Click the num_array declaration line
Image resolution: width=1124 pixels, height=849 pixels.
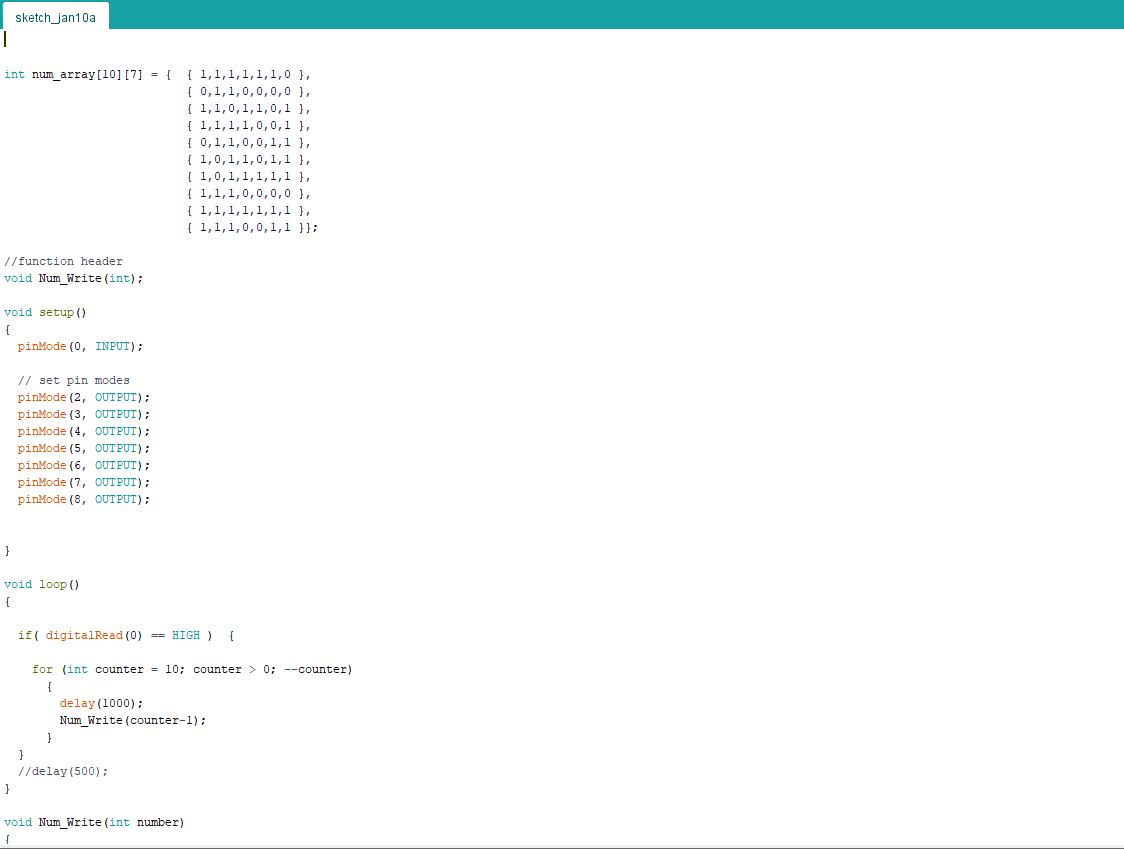click(x=158, y=75)
